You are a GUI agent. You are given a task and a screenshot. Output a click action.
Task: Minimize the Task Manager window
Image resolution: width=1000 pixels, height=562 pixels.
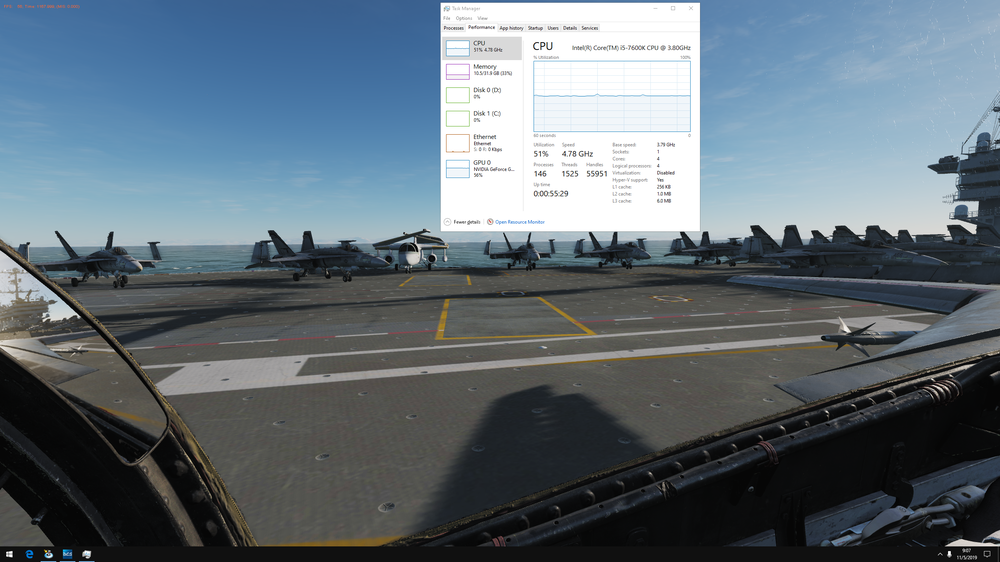655,8
